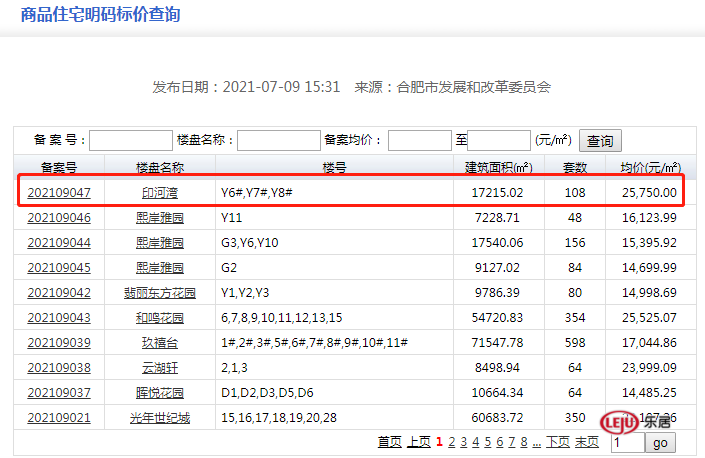Click the 23,999.09 price cell

[x=649, y=368]
